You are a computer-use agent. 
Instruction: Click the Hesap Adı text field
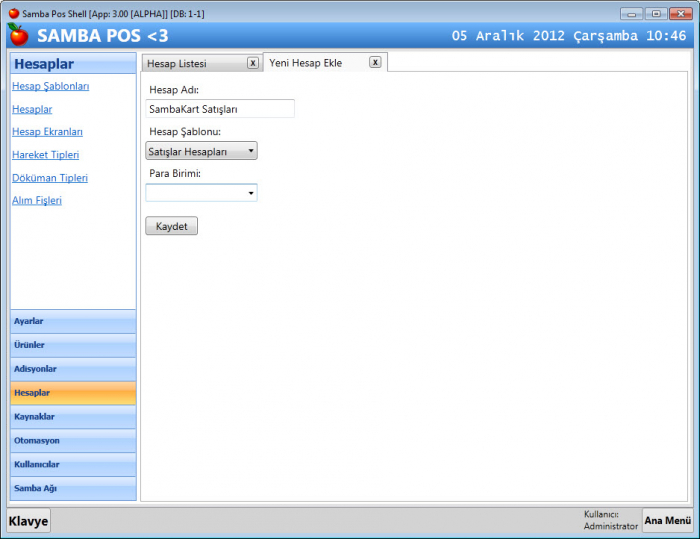pyautogui.click(x=220, y=109)
